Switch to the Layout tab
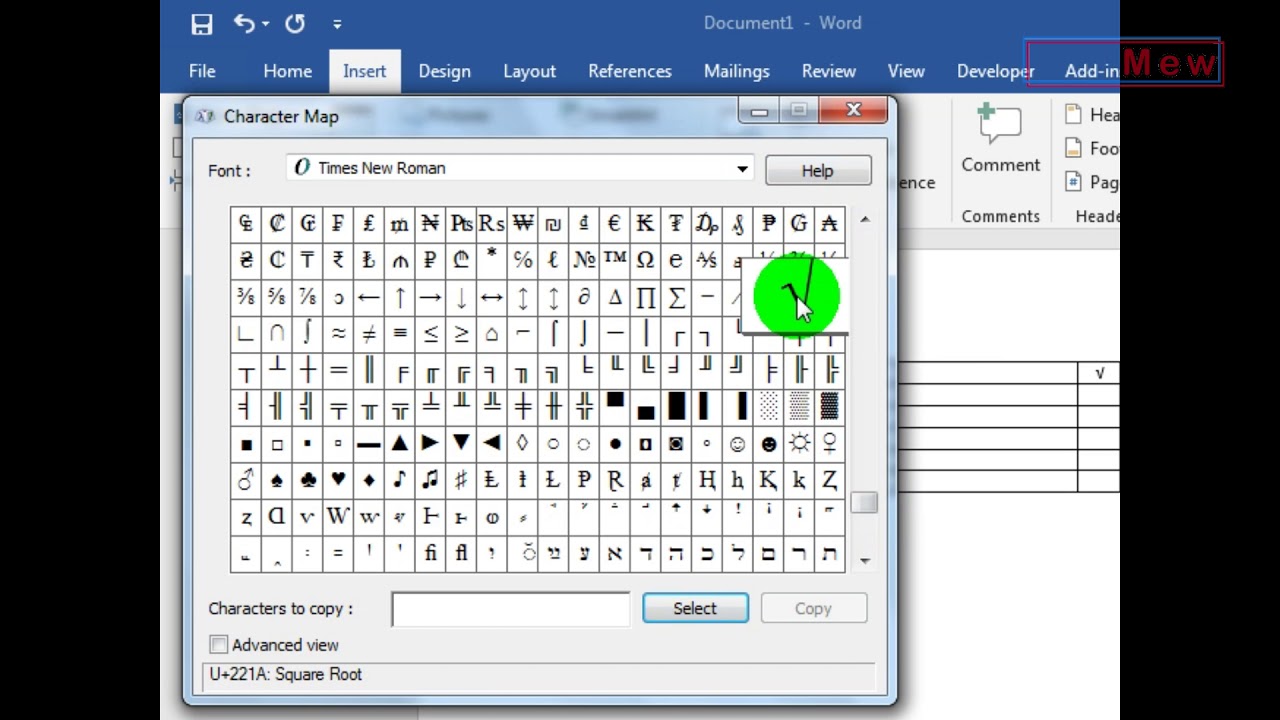 pos(529,71)
